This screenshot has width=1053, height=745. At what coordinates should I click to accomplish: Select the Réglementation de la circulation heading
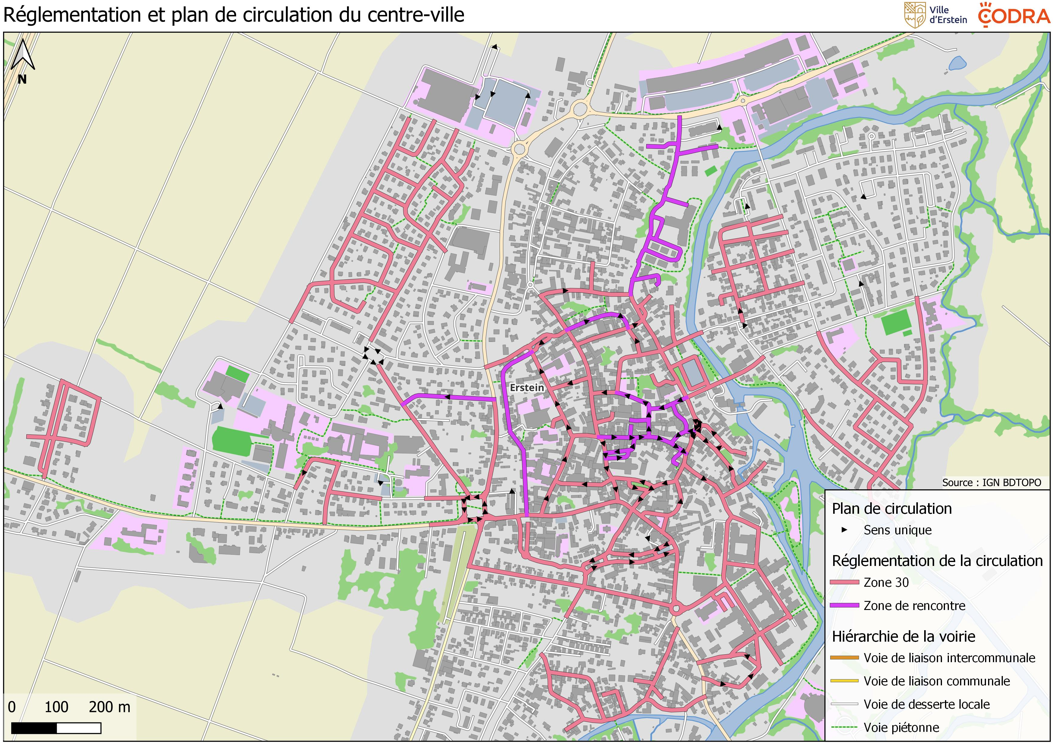click(937, 560)
